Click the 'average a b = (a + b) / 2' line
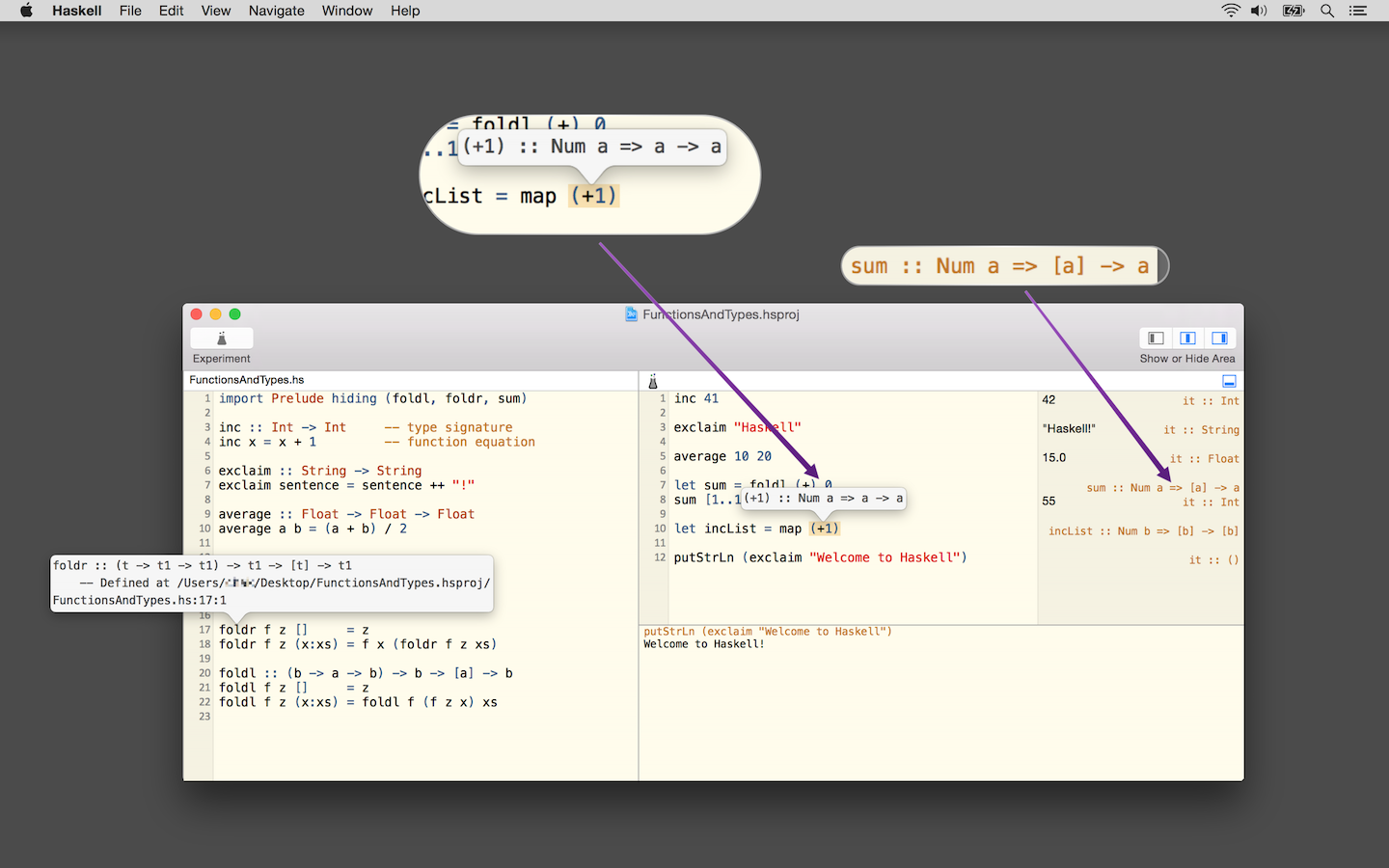 [x=313, y=529]
